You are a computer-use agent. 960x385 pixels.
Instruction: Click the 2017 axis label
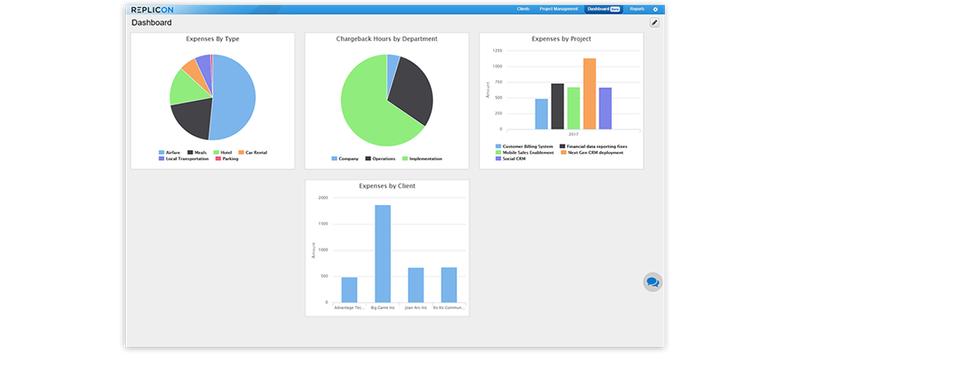coord(574,134)
